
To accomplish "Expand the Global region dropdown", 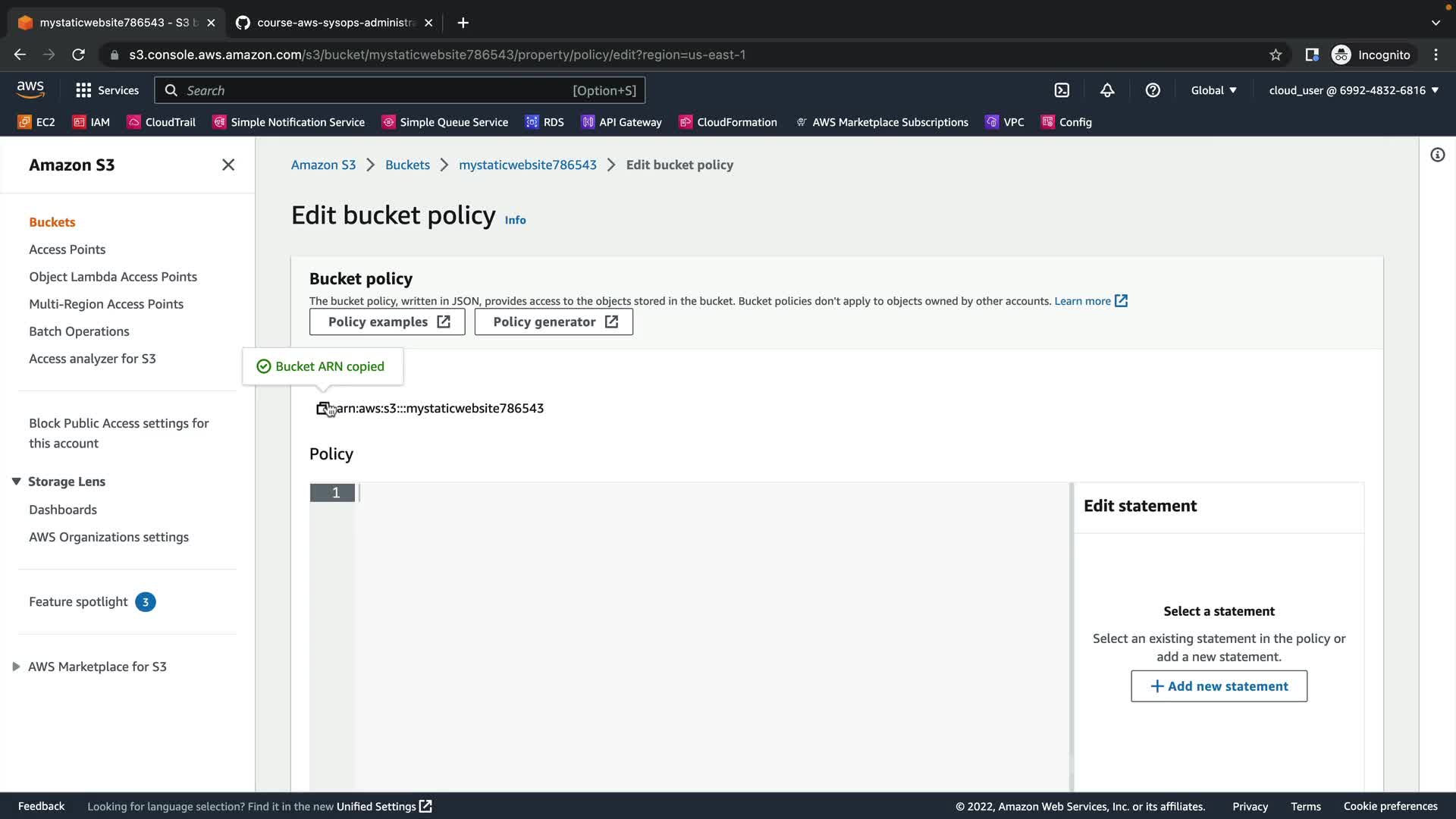I will (1213, 90).
